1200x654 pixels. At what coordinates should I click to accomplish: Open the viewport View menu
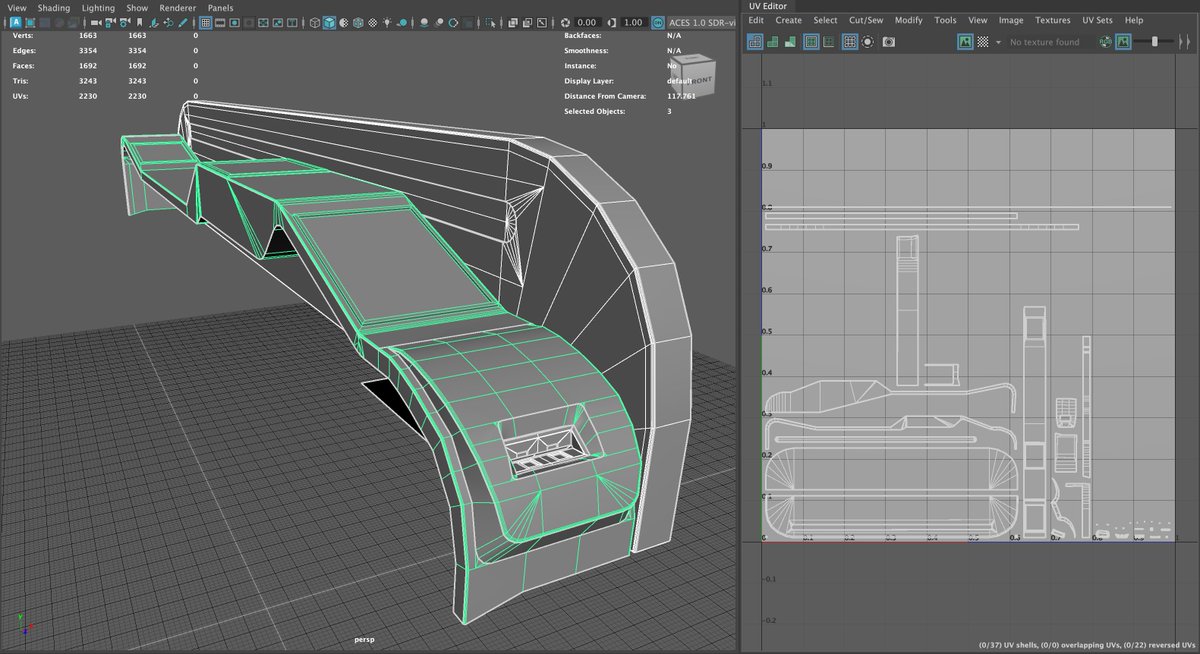pyautogui.click(x=16, y=7)
